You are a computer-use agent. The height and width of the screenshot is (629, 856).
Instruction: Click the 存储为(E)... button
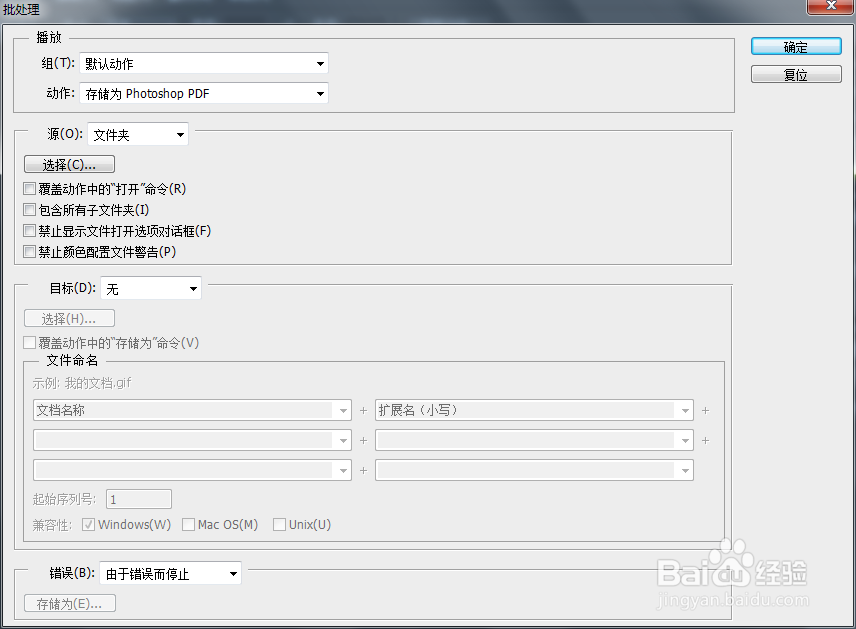[70, 603]
